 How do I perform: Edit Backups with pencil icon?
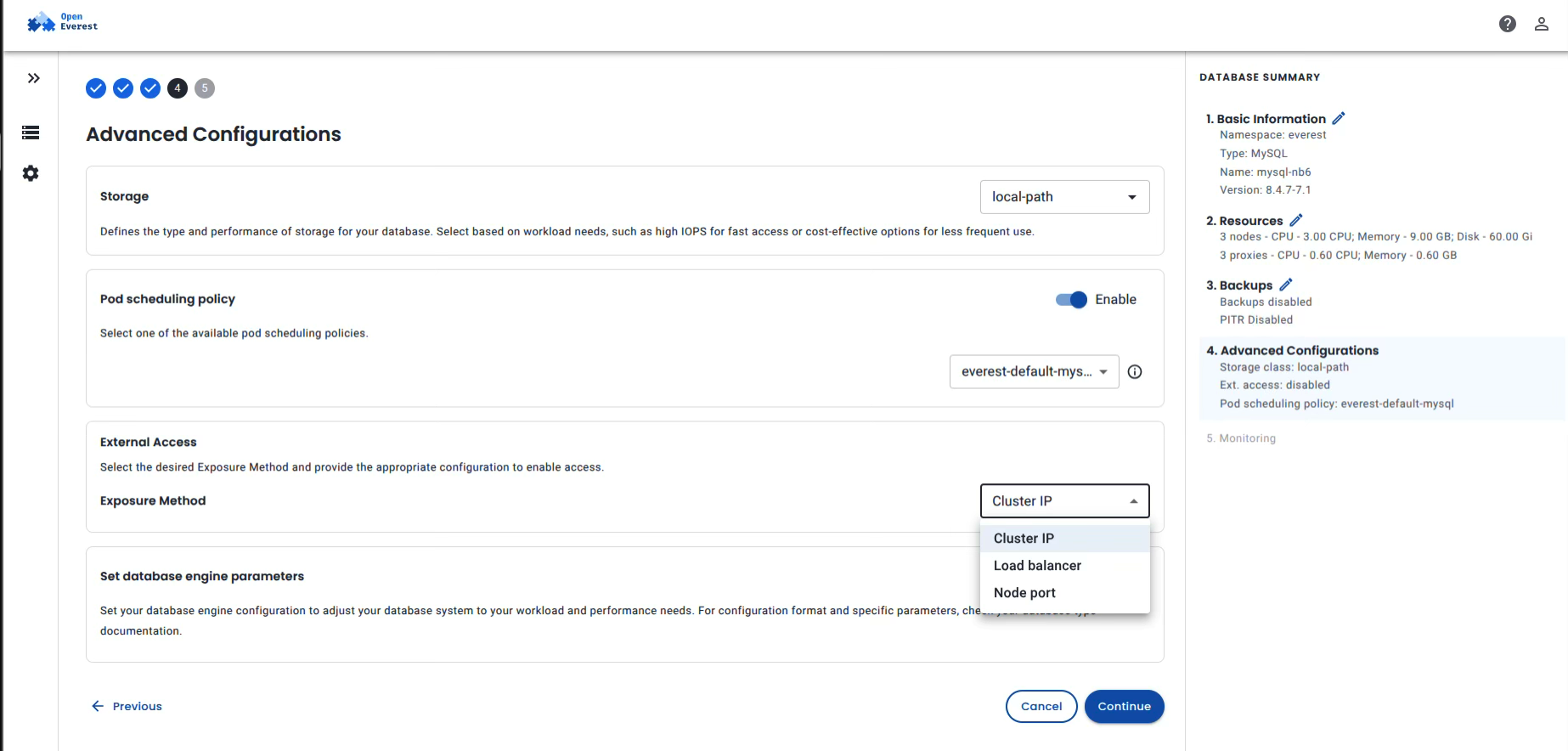pos(1286,285)
